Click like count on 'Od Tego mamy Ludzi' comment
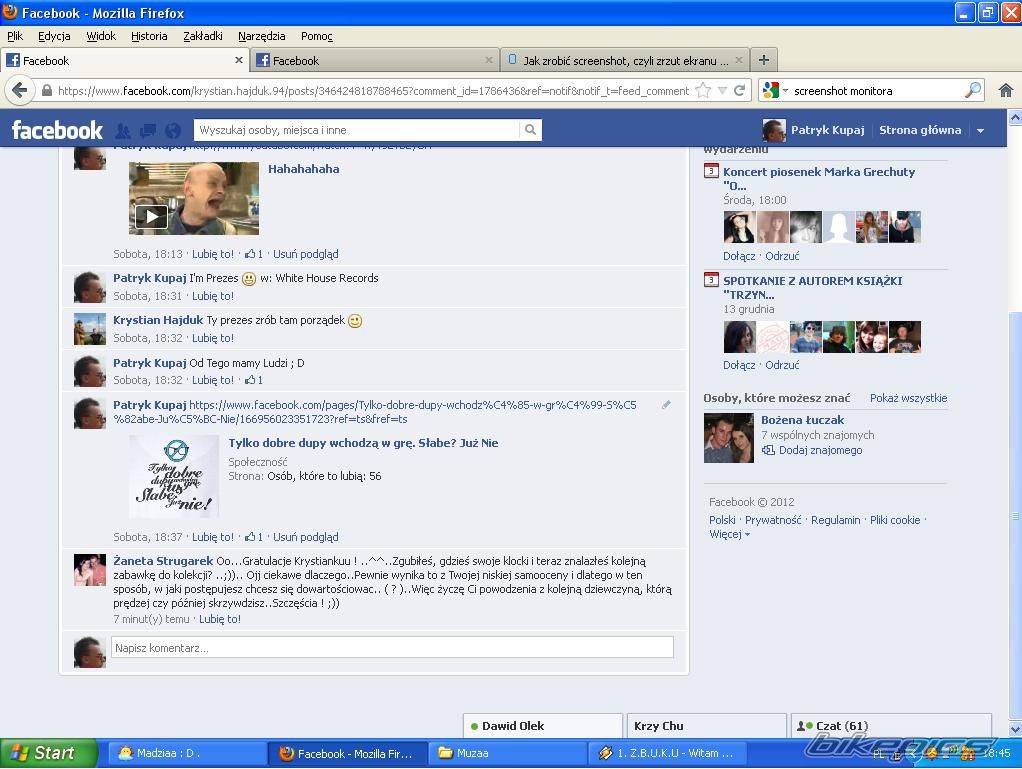Viewport: 1022px width, 769px height. click(x=254, y=380)
